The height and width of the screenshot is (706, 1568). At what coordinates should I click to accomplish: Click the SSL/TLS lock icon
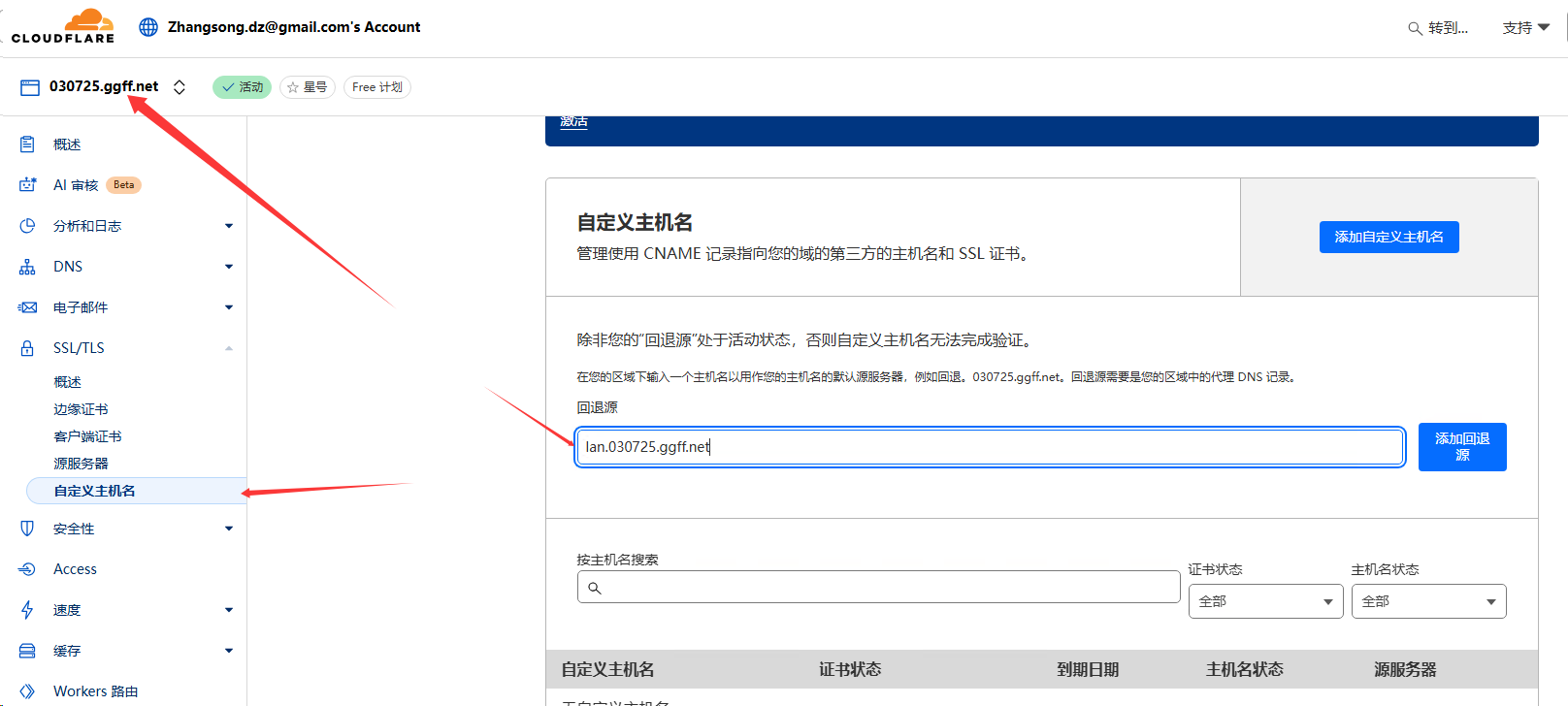pos(27,348)
